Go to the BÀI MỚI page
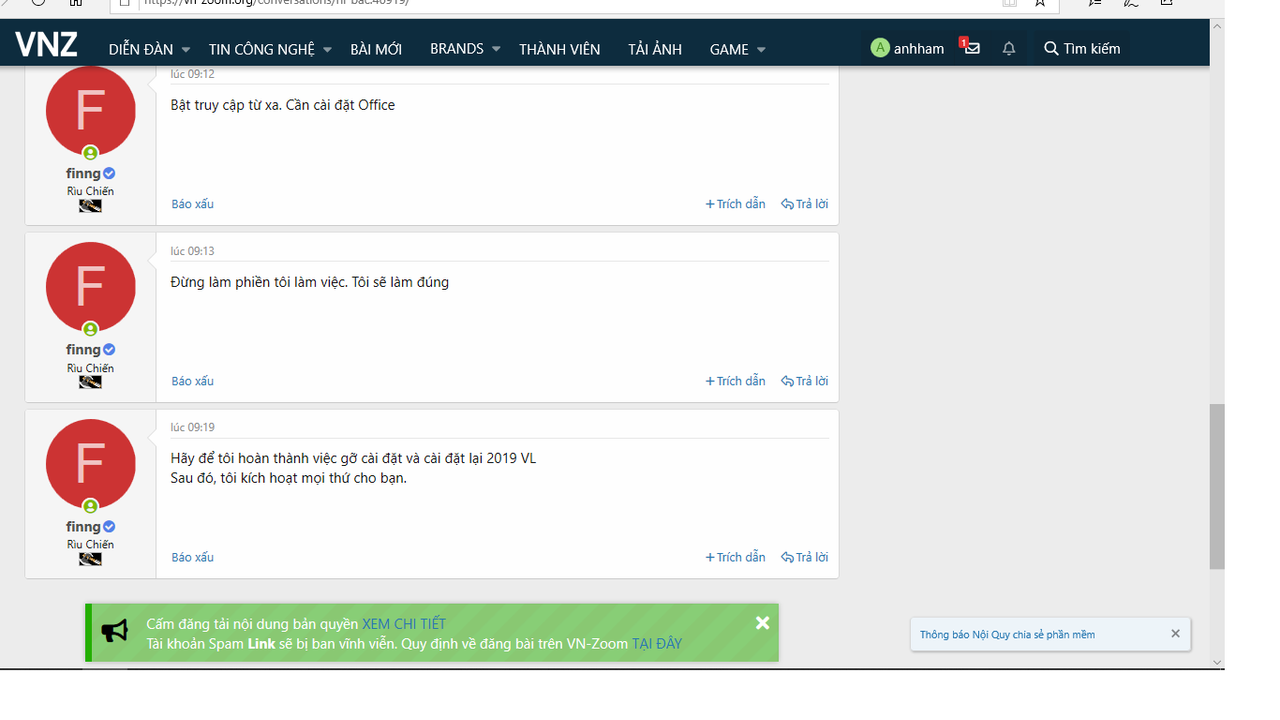The width and height of the screenshot is (1280, 720). pyautogui.click(x=376, y=49)
